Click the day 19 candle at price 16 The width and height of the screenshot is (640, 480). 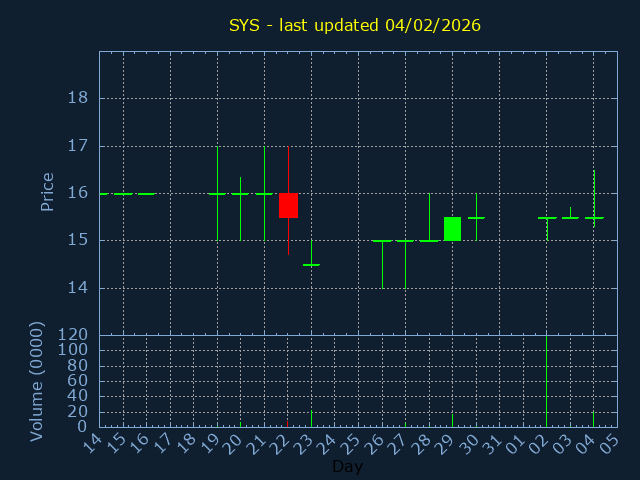pos(217,193)
